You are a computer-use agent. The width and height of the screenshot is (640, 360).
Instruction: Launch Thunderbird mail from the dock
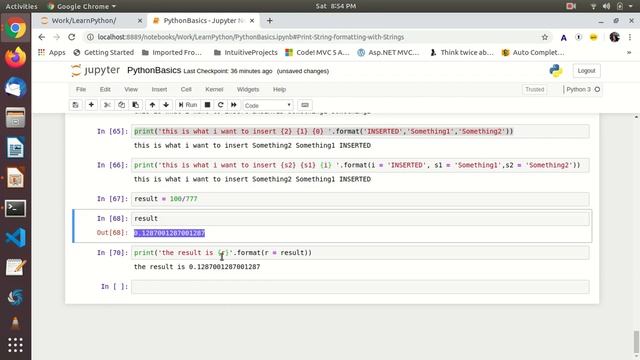(15, 87)
